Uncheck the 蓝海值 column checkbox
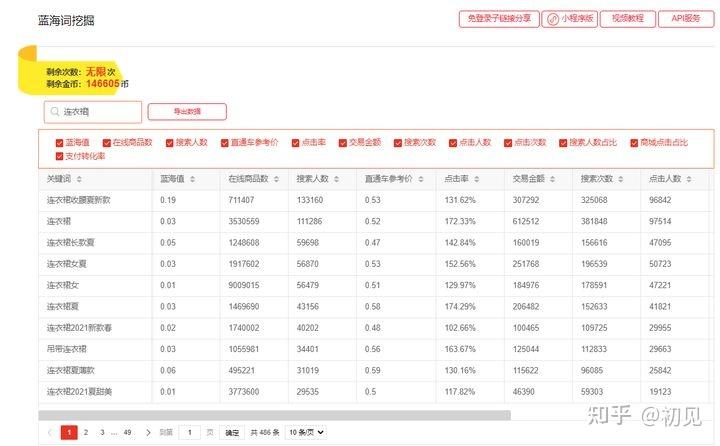Screen dimensions: 720x446 59,143
